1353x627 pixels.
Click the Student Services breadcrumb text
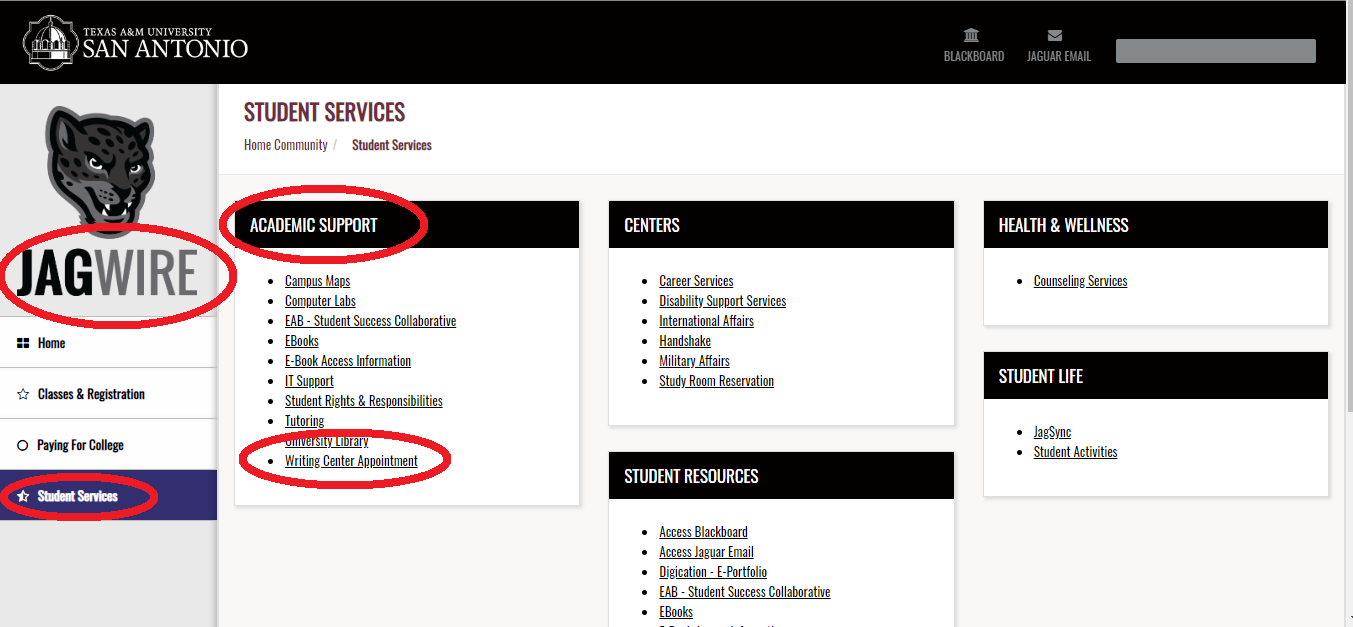pyautogui.click(x=392, y=145)
